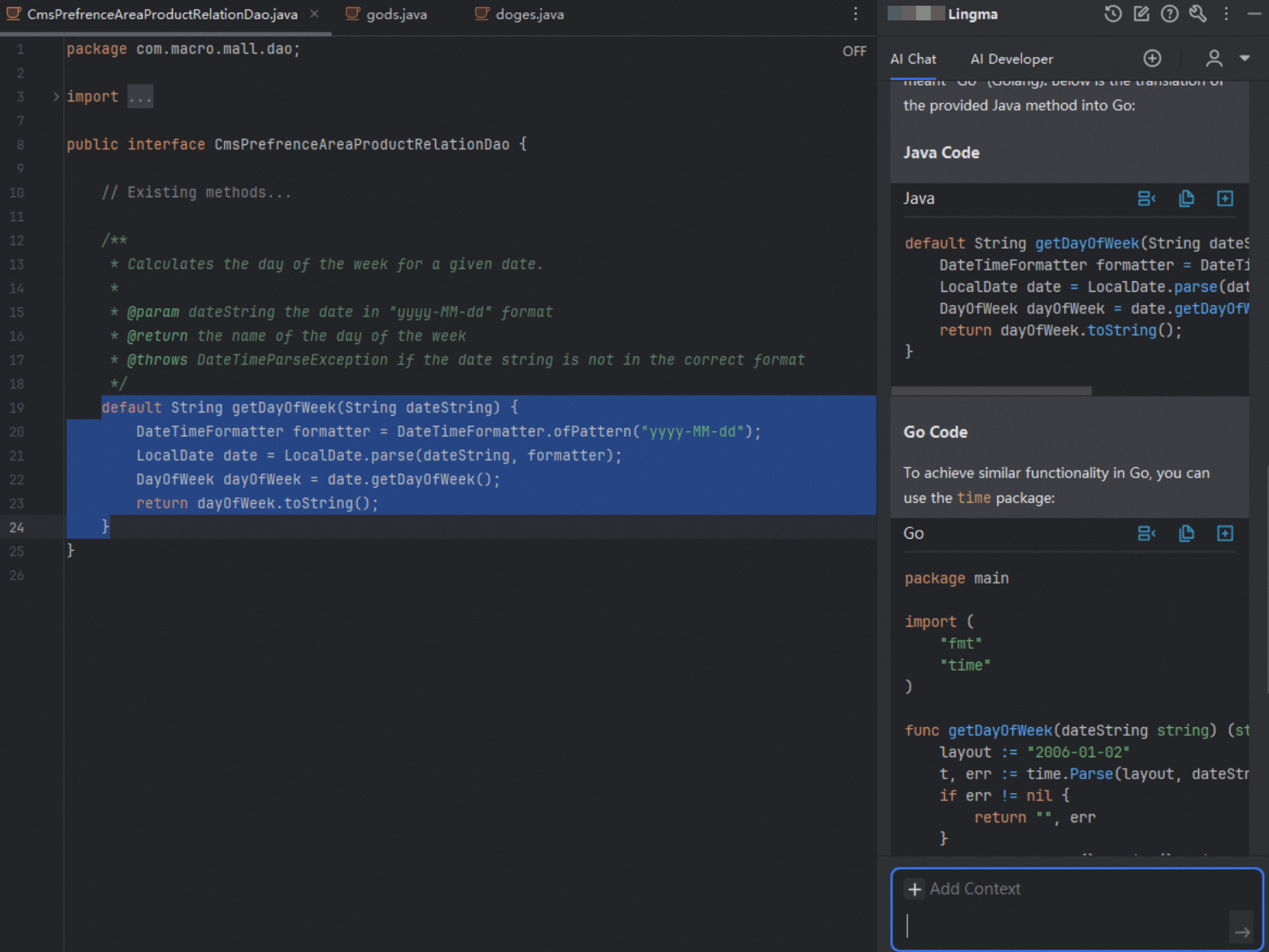The image size is (1269, 952).
Task: Click the Java code horizontal scrollbar
Action: point(991,391)
